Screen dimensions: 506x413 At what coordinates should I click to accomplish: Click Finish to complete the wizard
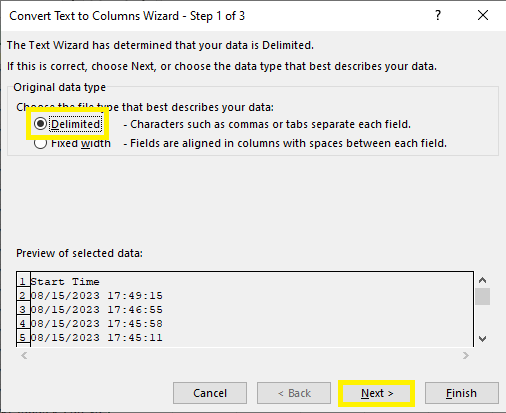point(462,393)
